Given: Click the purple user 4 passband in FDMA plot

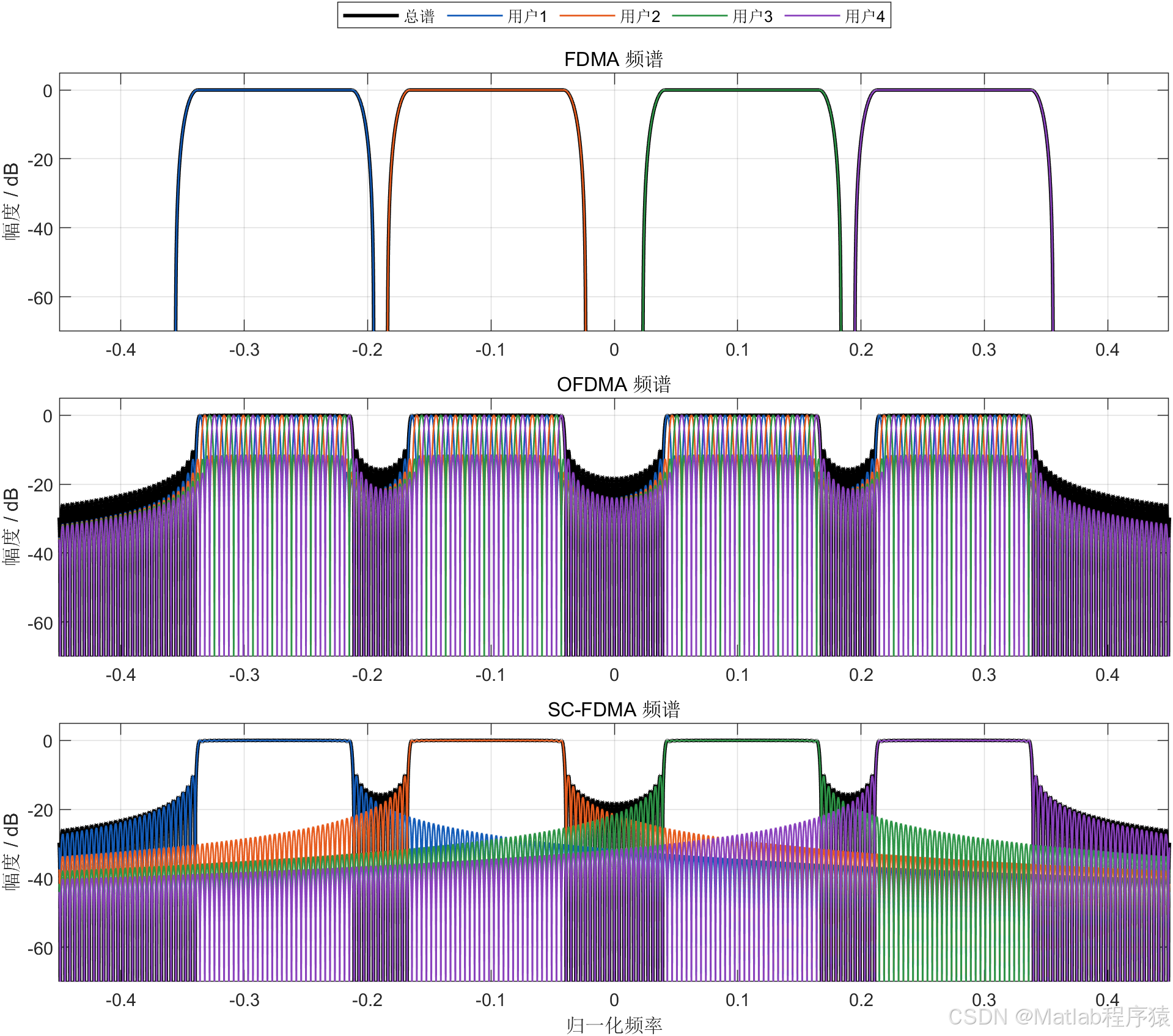Looking at the screenshot, I should 954,90.
